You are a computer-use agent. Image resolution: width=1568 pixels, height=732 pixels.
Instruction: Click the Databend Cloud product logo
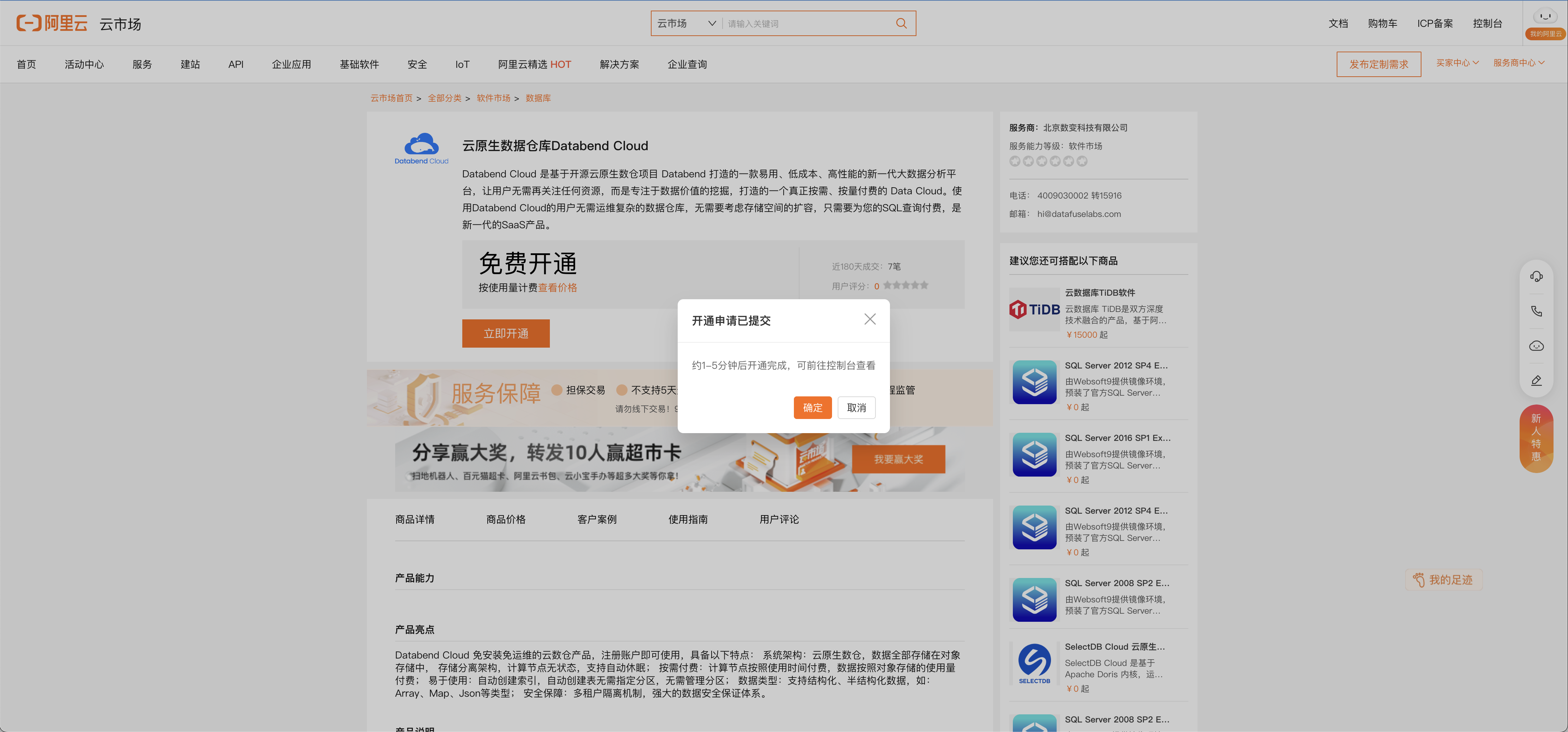(x=421, y=148)
